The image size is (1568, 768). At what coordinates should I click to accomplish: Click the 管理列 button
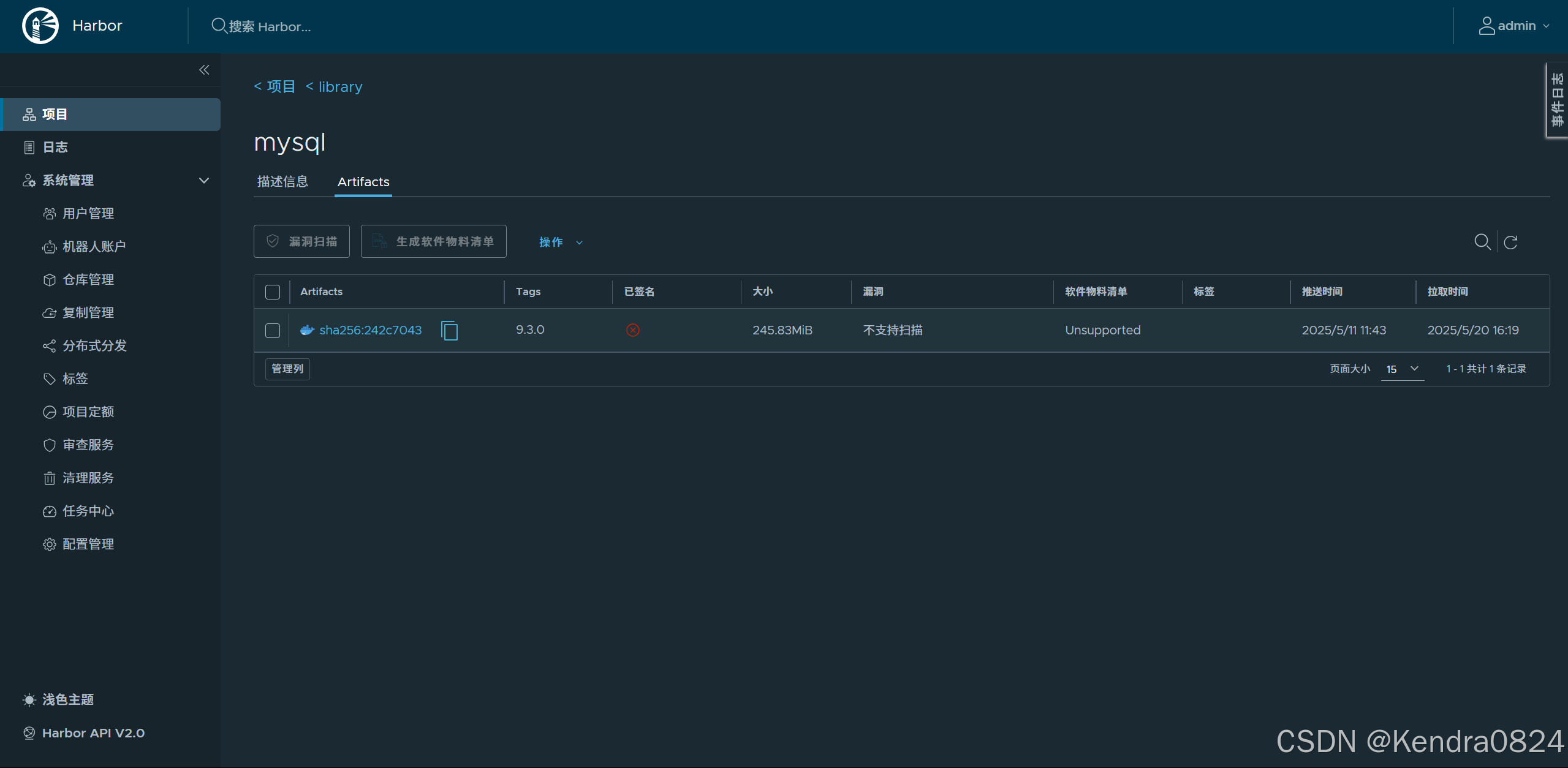(x=287, y=369)
